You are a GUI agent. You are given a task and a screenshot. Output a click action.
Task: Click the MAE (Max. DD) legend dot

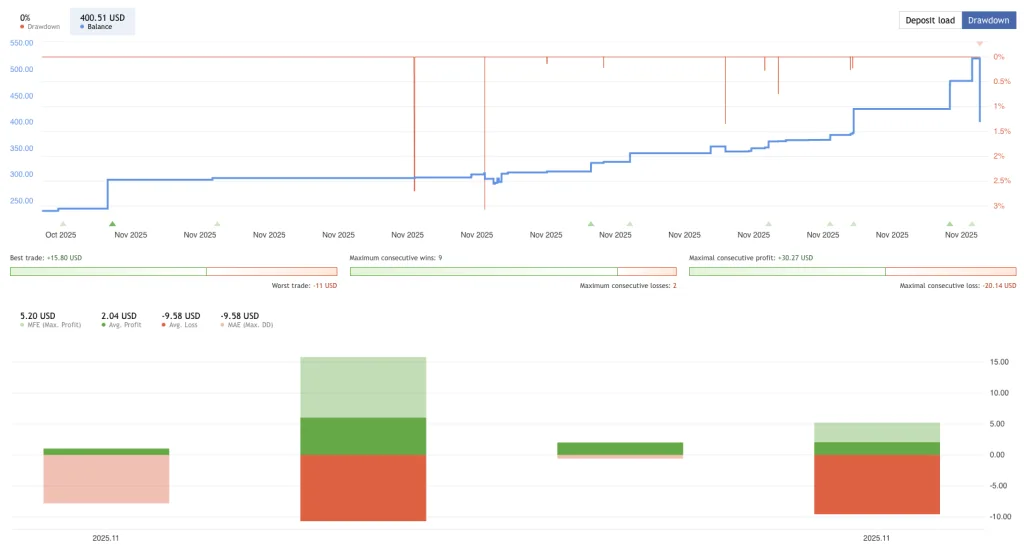(223, 325)
